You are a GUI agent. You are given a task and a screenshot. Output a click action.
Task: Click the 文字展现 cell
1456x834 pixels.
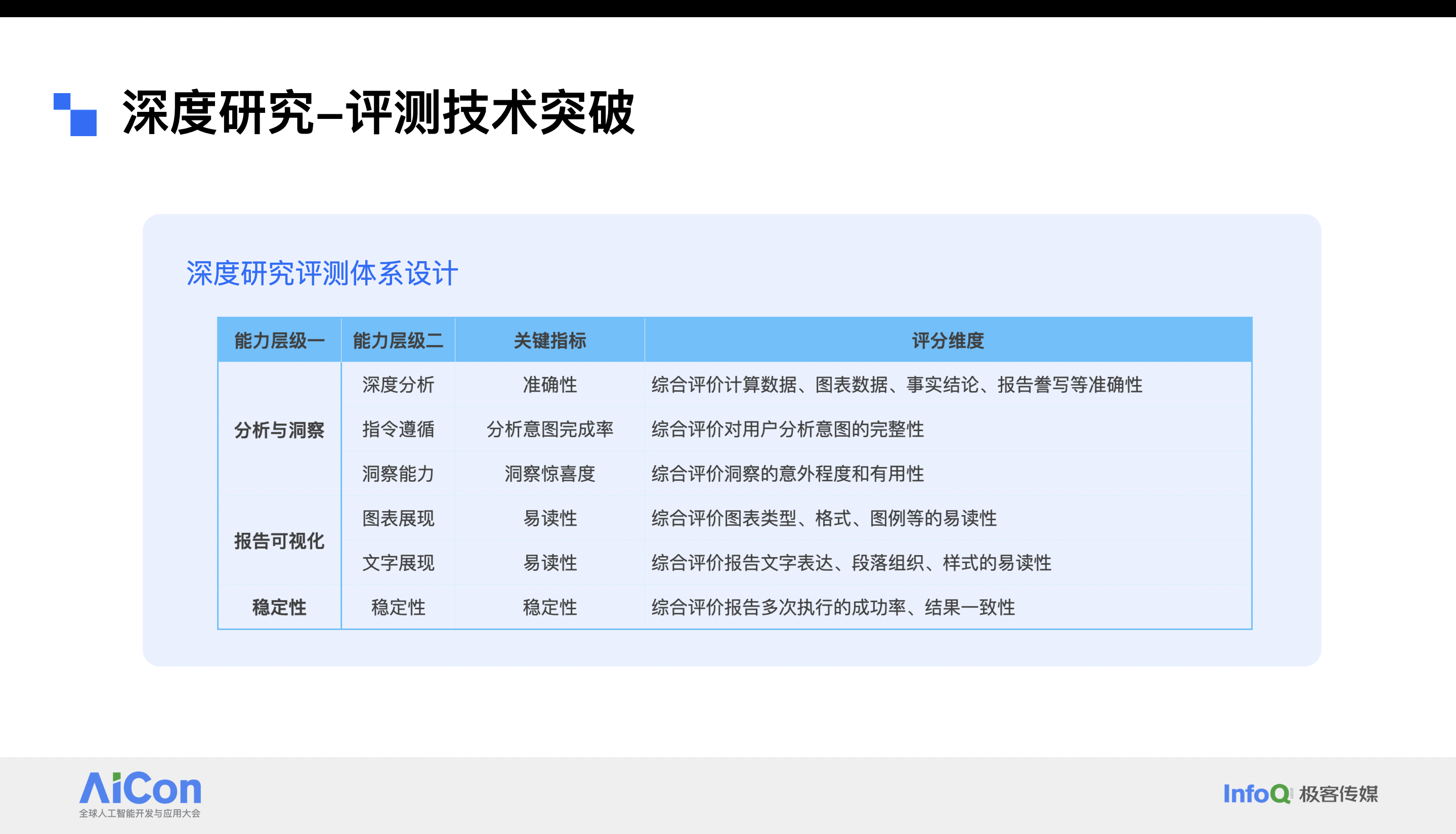398,562
